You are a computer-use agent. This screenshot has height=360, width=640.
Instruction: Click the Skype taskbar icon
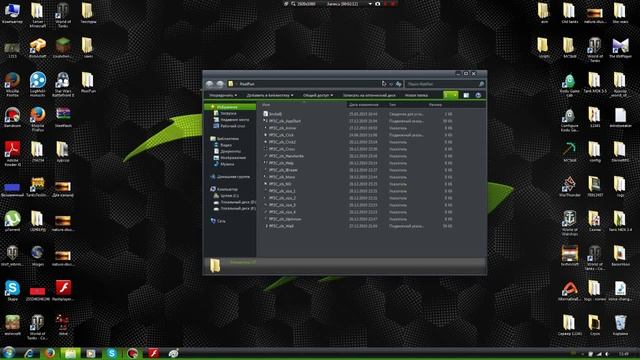click(x=111, y=353)
